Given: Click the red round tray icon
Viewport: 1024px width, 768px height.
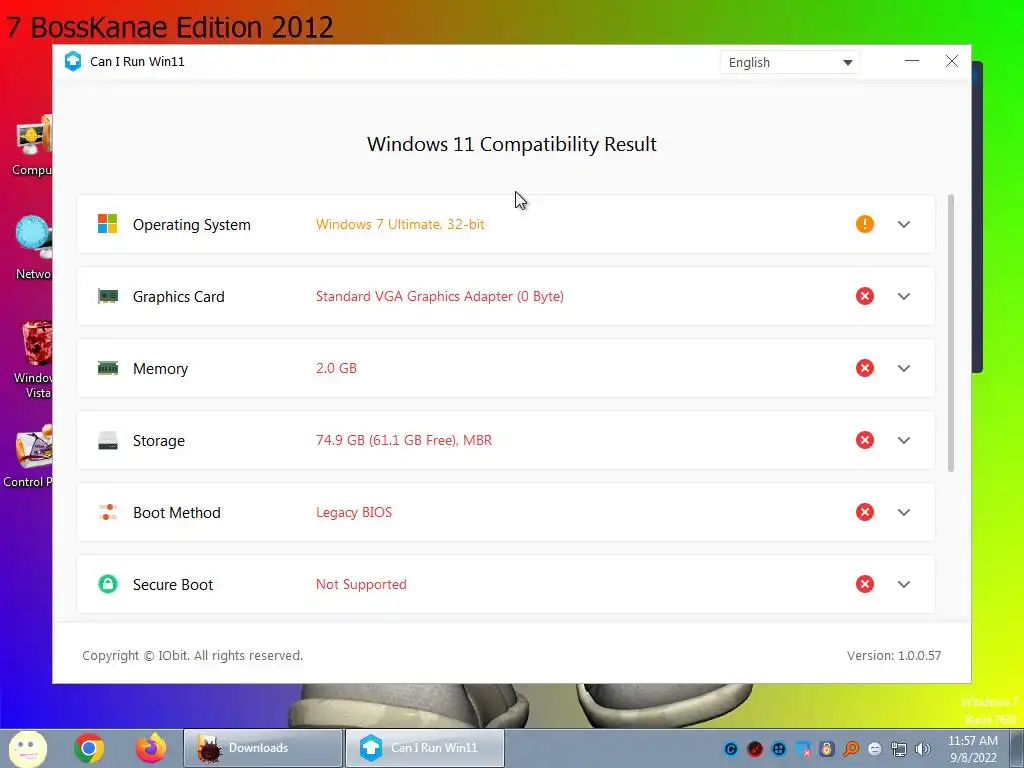Looking at the screenshot, I should (x=755, y=749).
